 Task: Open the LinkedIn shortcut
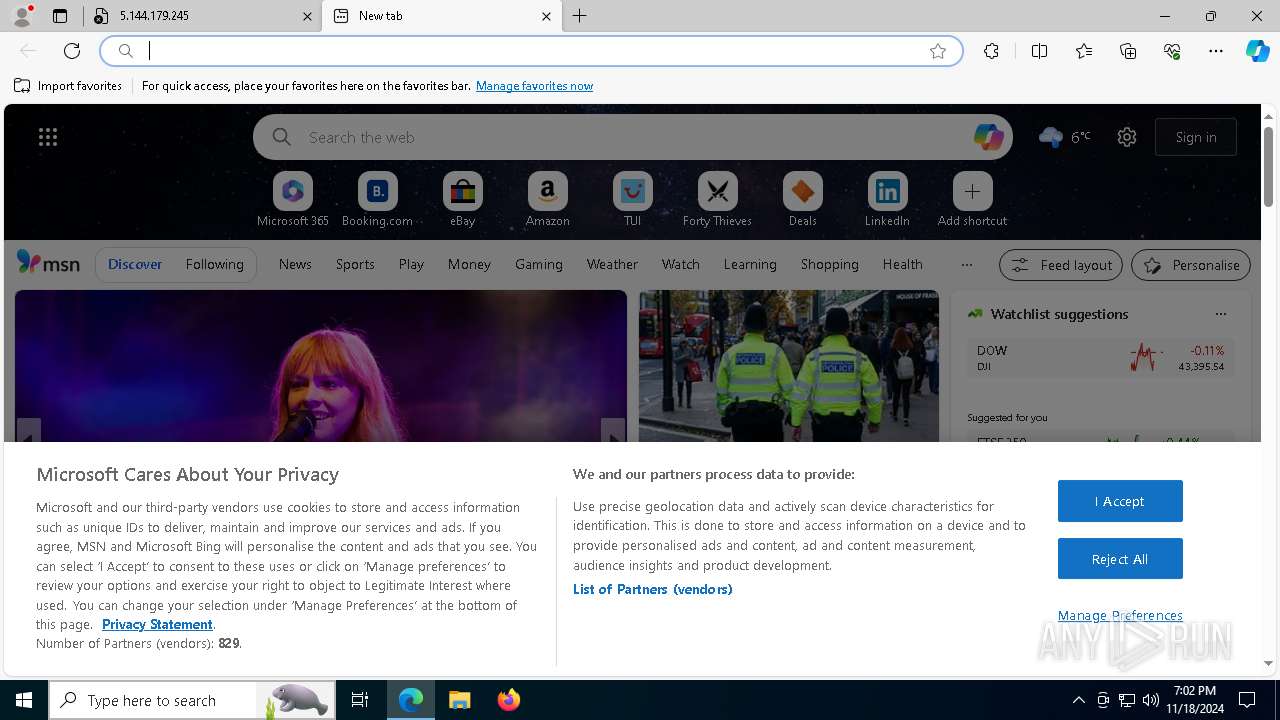coord(888,200)
